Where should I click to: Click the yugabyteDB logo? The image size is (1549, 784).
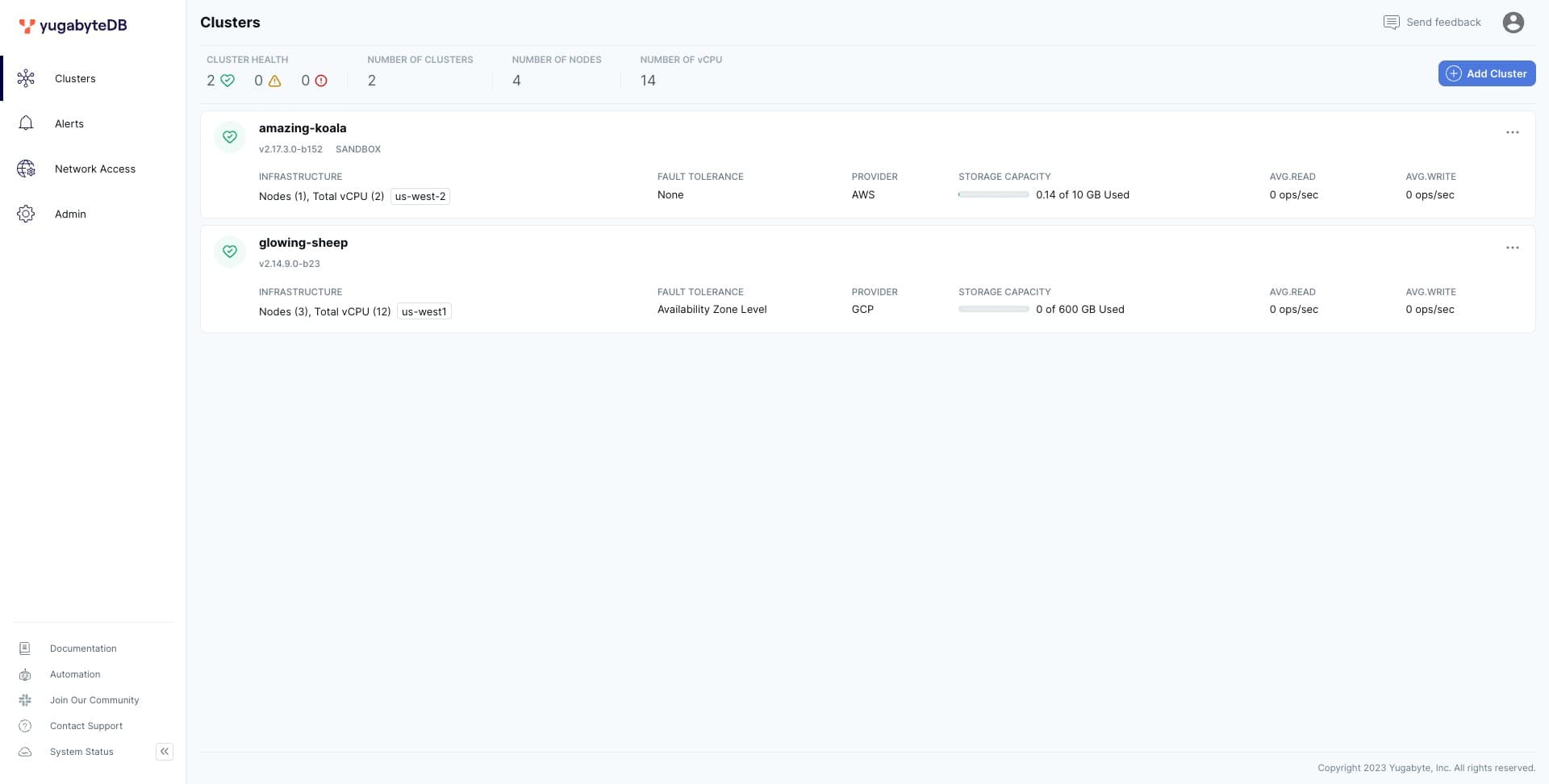click(73, 25)
